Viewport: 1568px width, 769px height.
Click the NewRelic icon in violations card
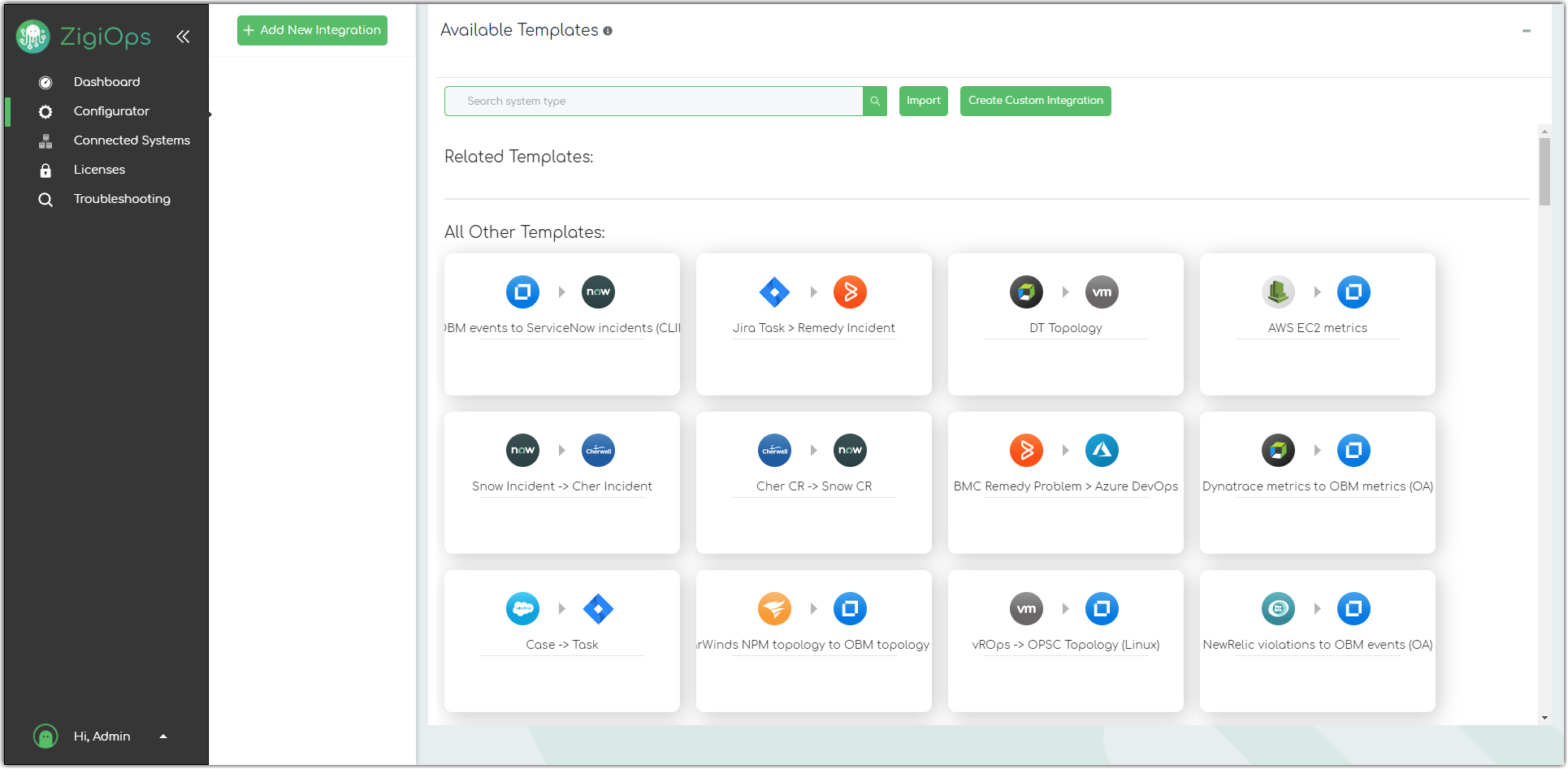[x=1278, y=609]
